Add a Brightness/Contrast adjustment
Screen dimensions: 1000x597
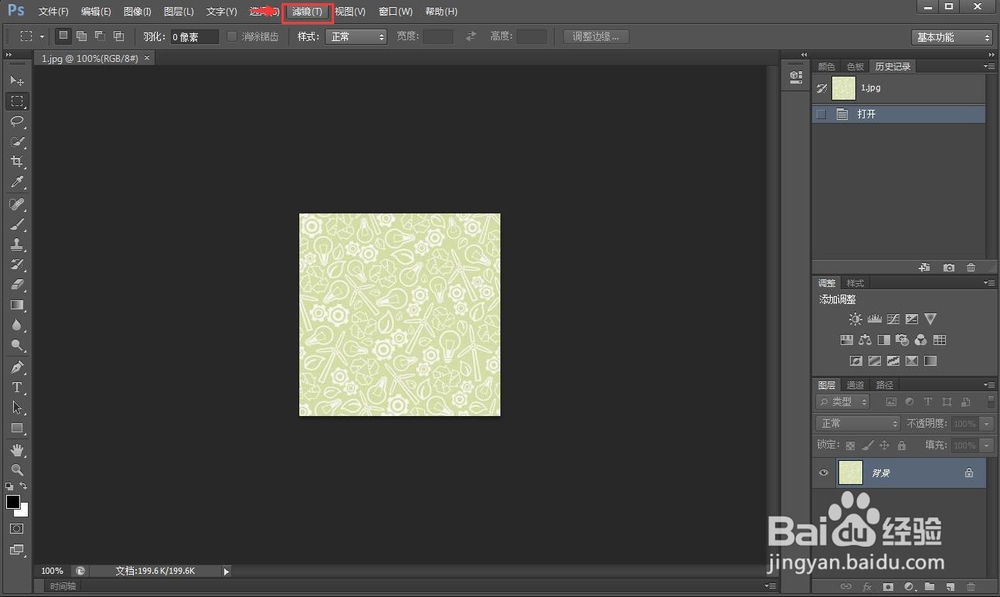pyautogui.click(x=855, y=319)
